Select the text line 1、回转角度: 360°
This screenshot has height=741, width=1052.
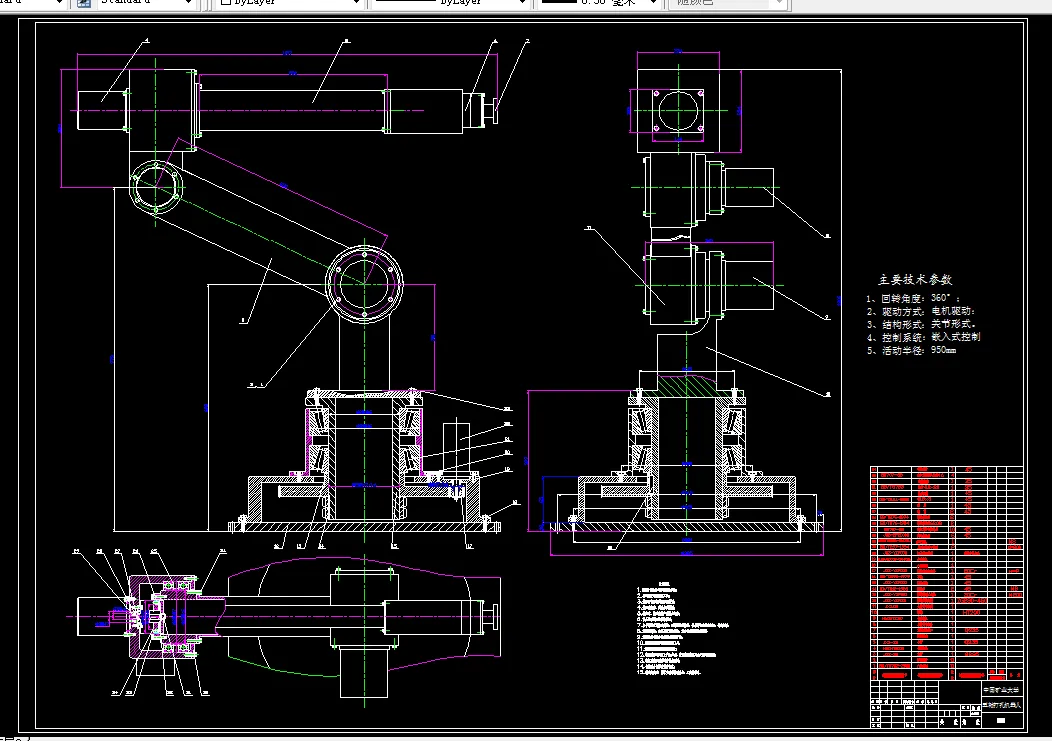coord(912,298)
